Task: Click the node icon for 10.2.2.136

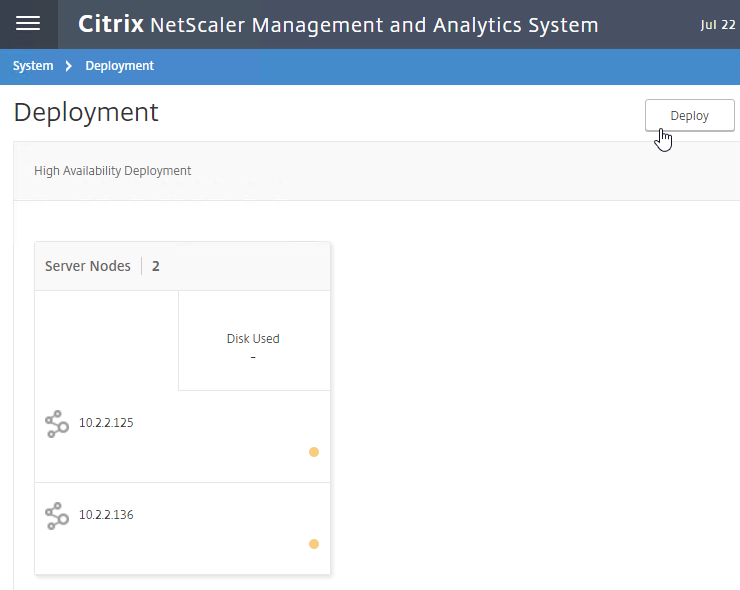Action: [x=57, y=516]
